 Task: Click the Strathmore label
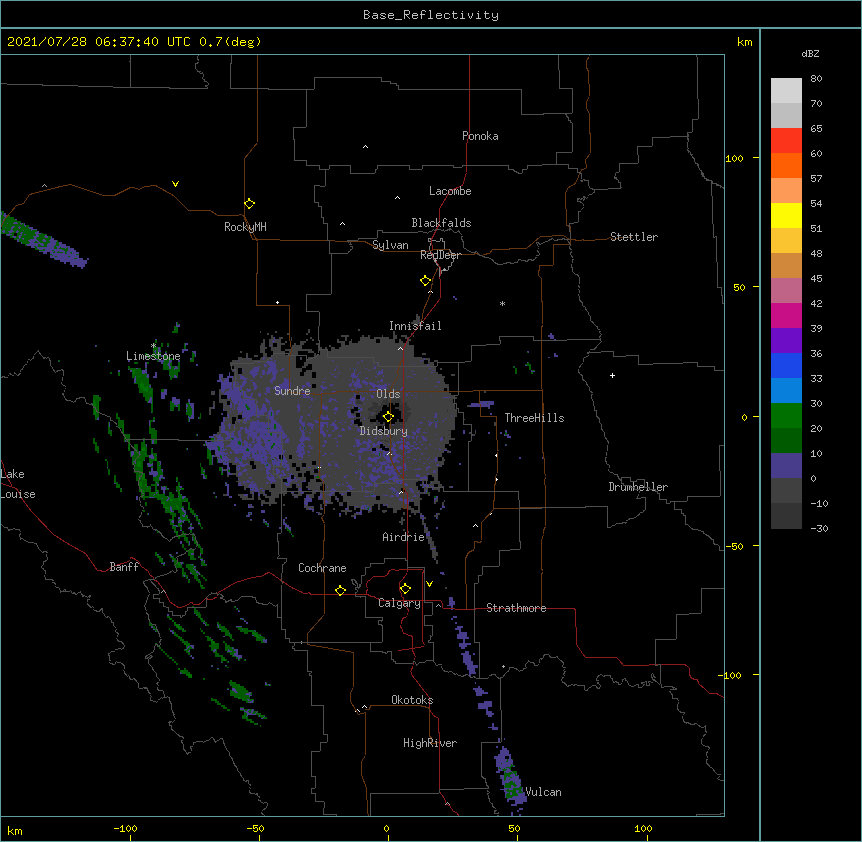coord(516,608)
